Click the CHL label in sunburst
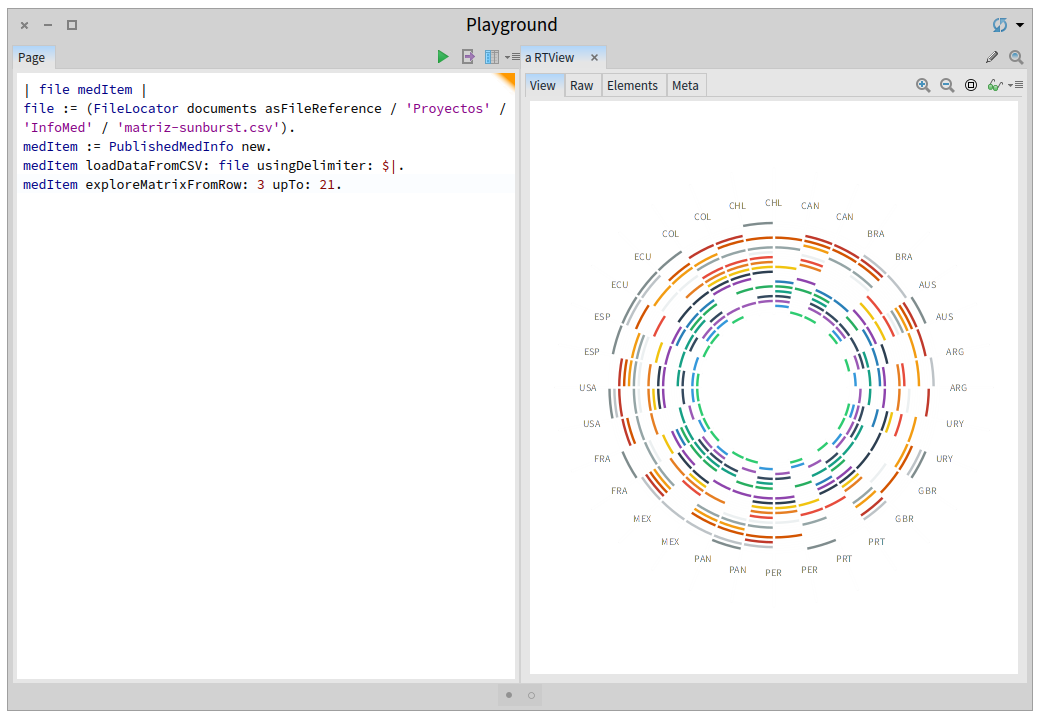This screenshot has width=1038, height=718. click(x=773, y=202)
